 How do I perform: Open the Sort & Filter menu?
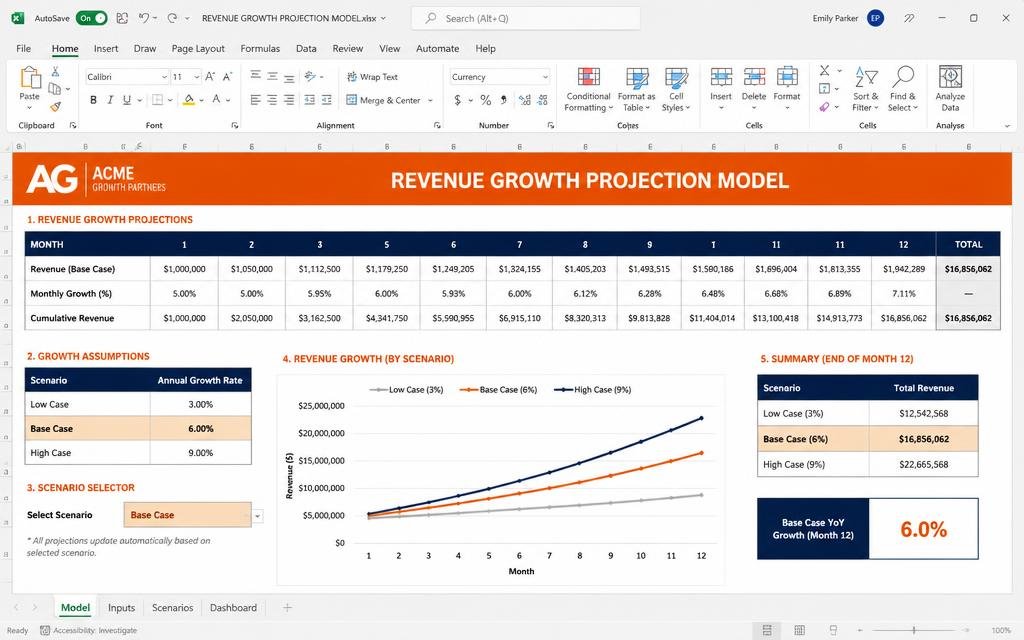[x=865, y=89]
